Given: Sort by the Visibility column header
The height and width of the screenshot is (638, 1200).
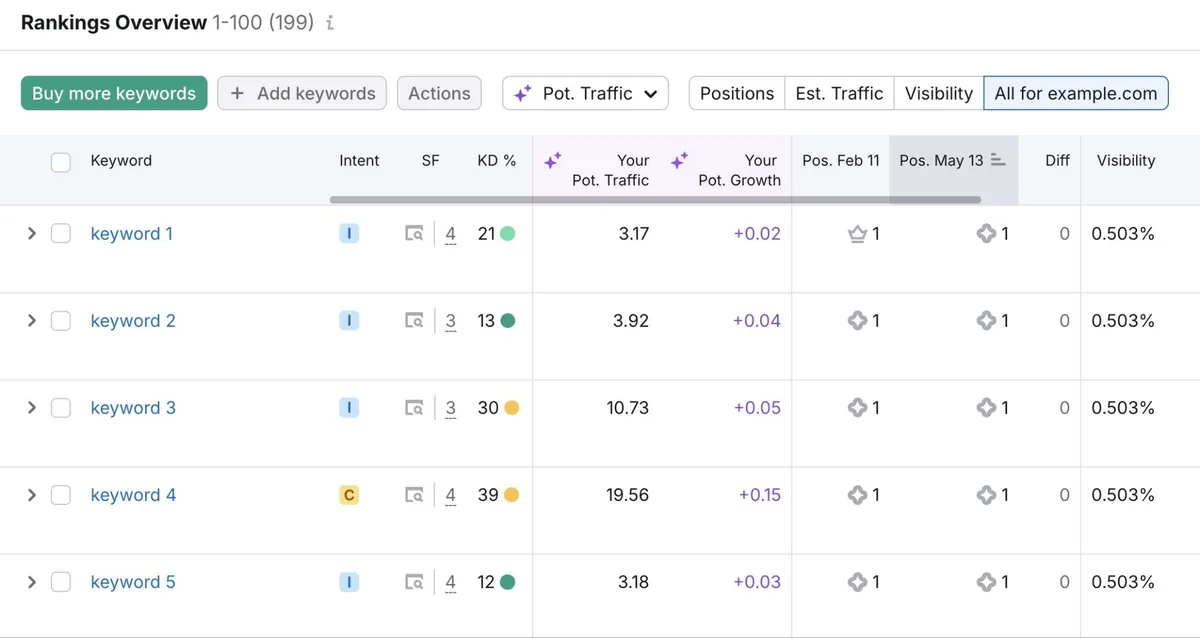Looking at the screenshot, I should 1126,160.
